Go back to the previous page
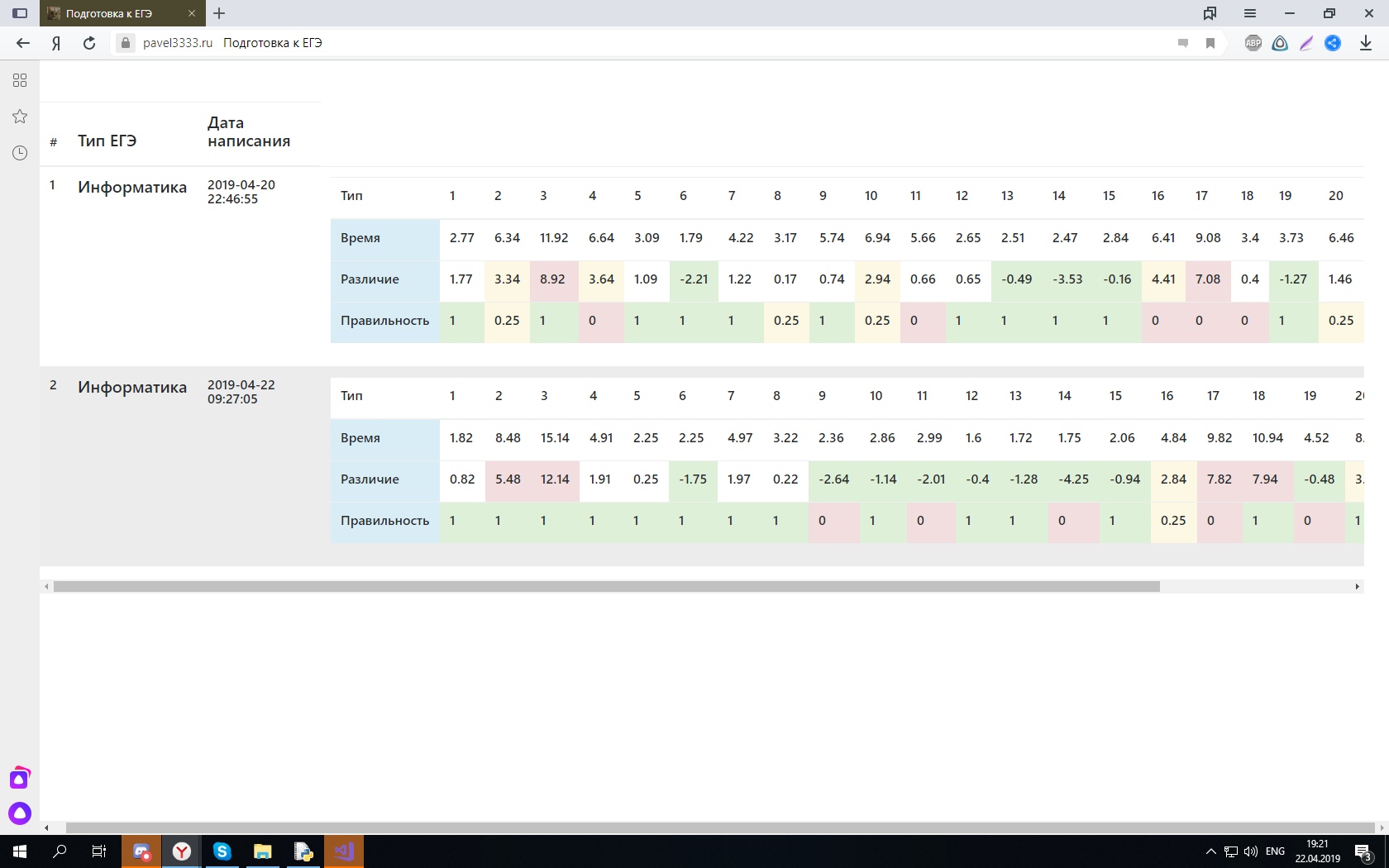This screenshot has width=1389, height=868. click(23, 43)
